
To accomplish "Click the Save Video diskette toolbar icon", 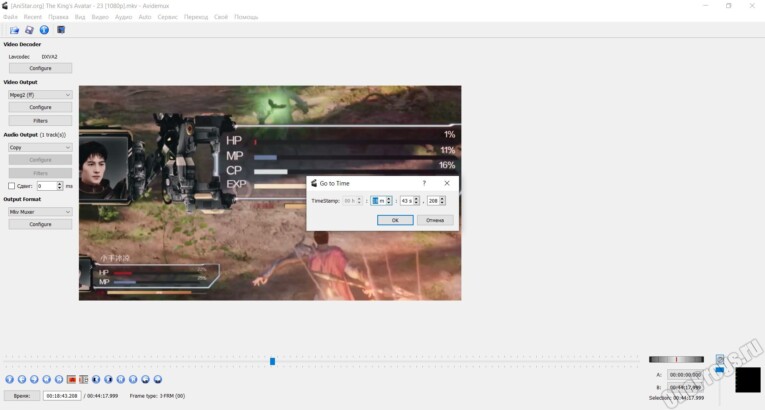I will (29, 30).
